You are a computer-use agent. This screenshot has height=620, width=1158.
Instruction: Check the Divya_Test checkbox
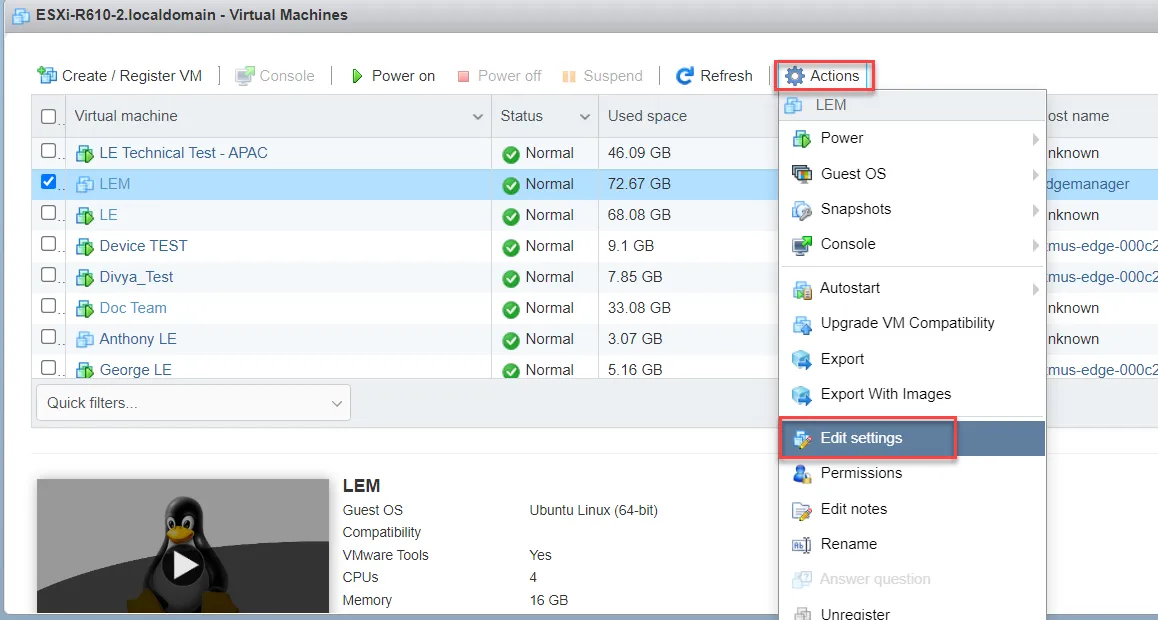pos(48,275)
